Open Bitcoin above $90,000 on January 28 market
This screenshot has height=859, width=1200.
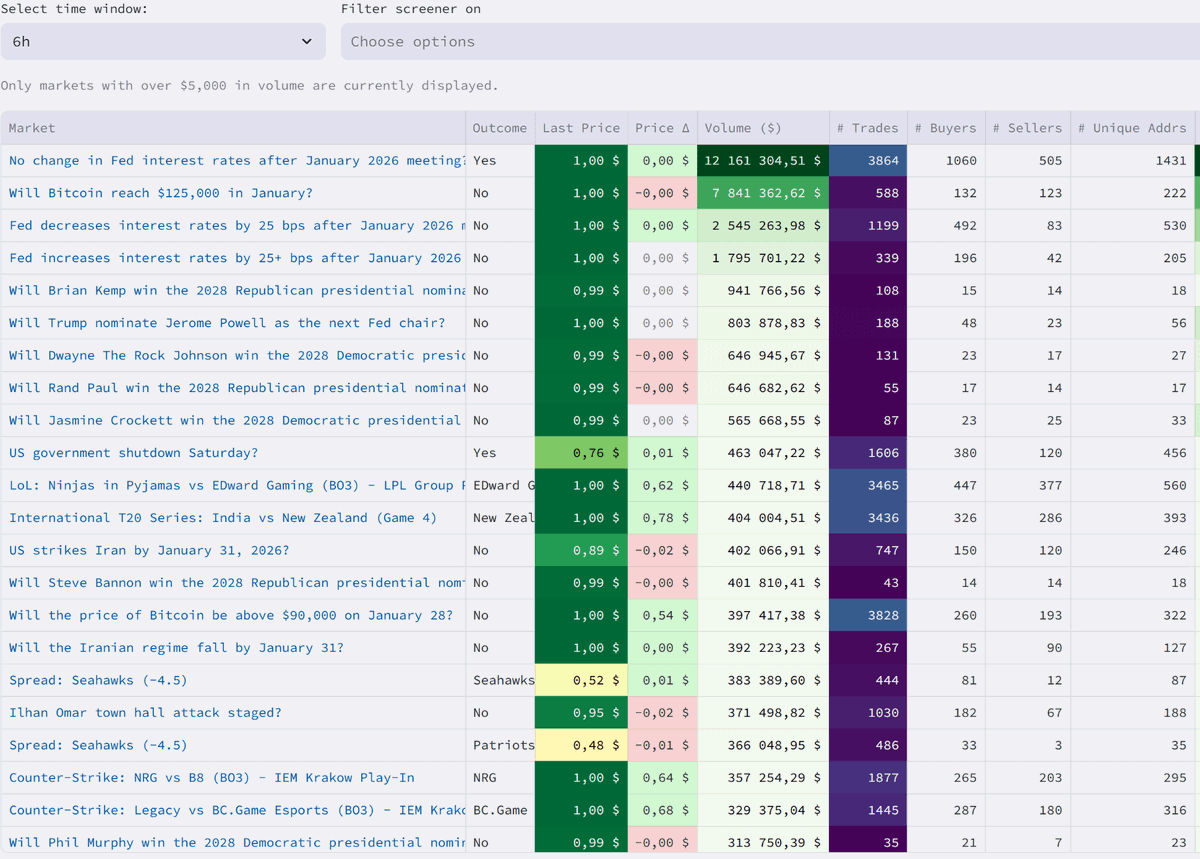click(231, 616)
